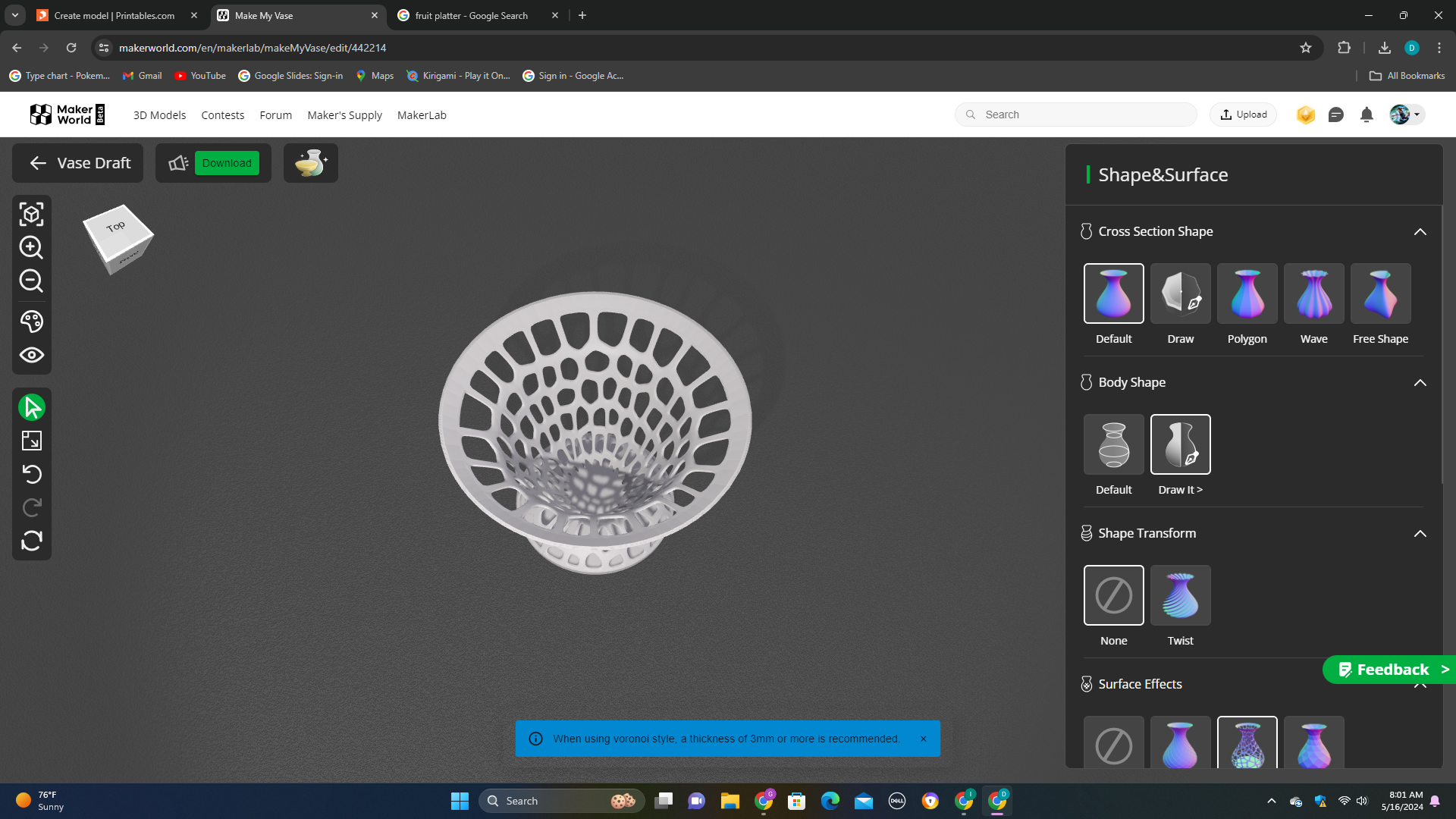Click the scale tool icon
Viewport: 1456px width, 819px height.
point(32,441)
